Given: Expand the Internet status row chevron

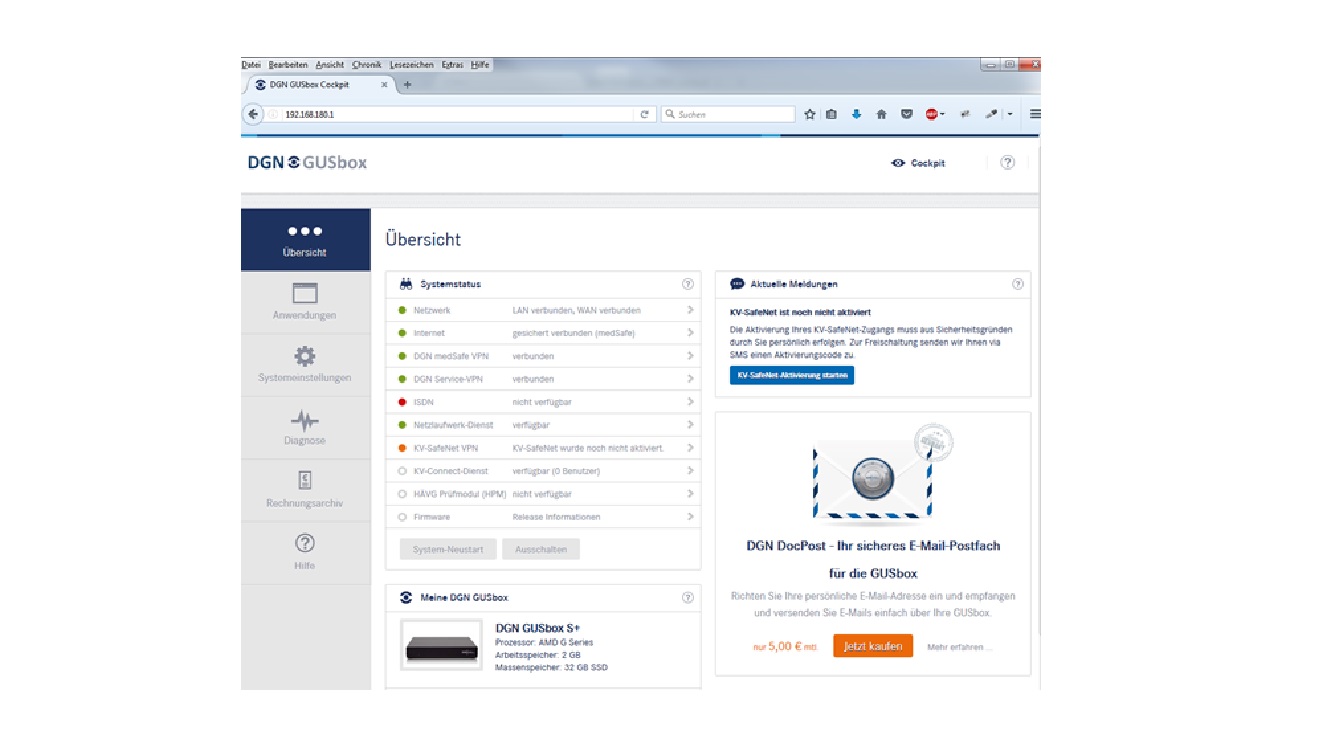Looking at the screenshot, I should pyautogui.click(x=690, y=333).
